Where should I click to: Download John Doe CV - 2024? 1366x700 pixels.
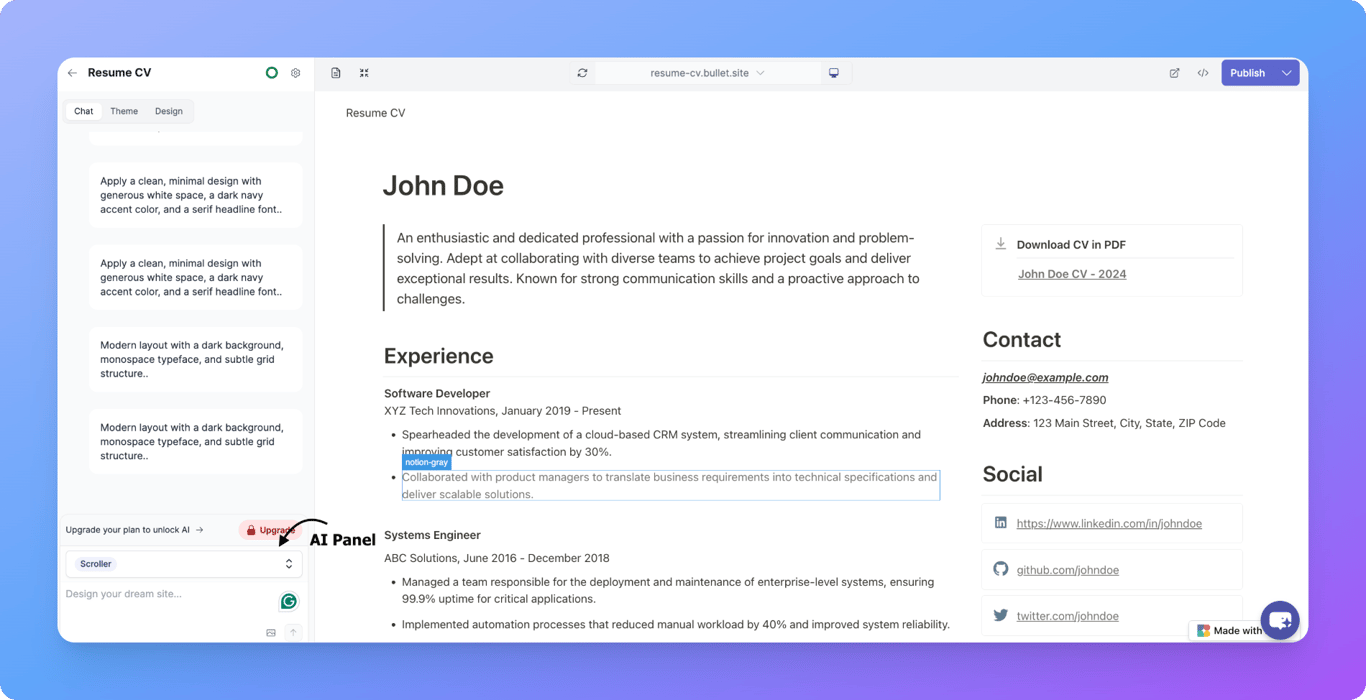click(x=1072, y=273)
